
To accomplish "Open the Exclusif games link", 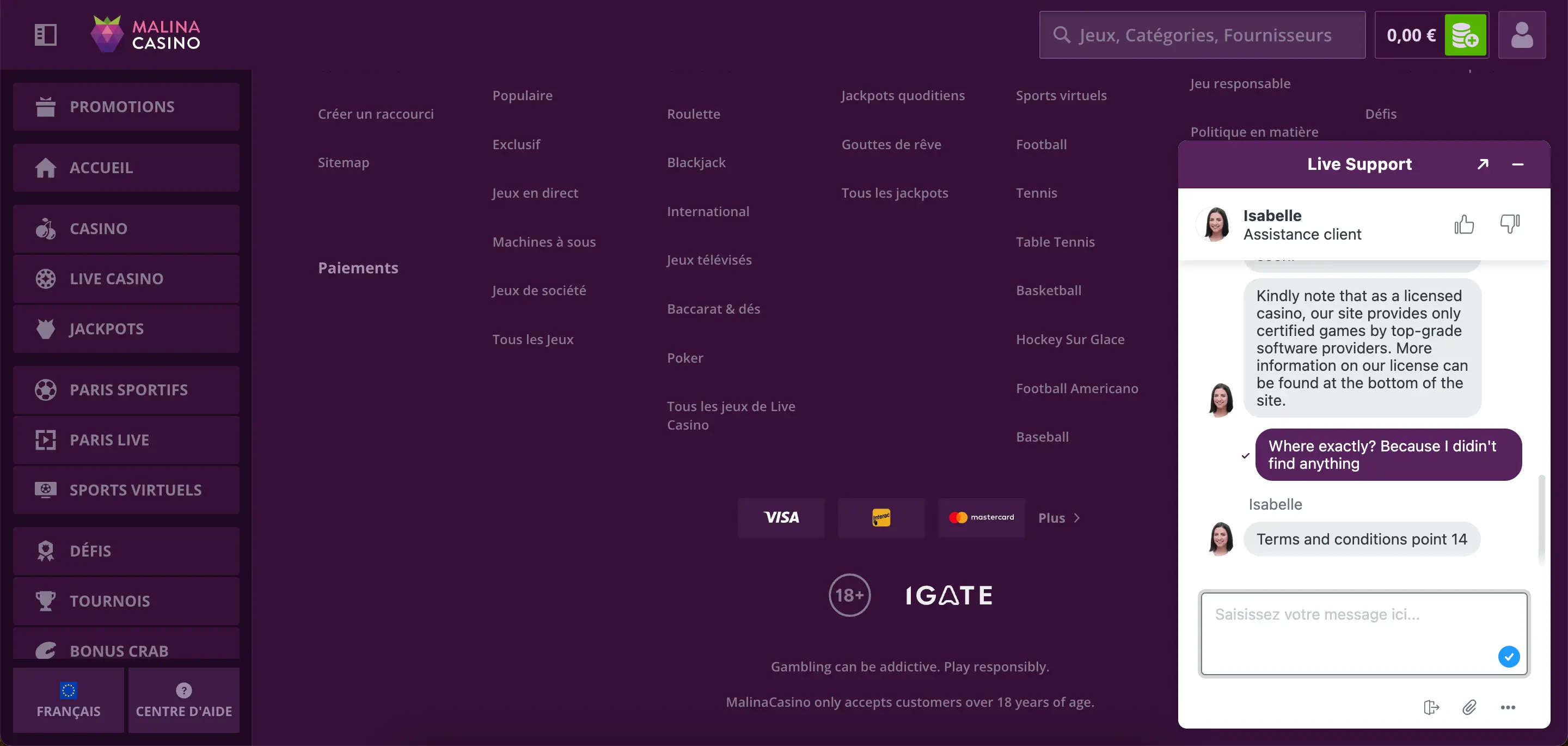I will 516,144.
